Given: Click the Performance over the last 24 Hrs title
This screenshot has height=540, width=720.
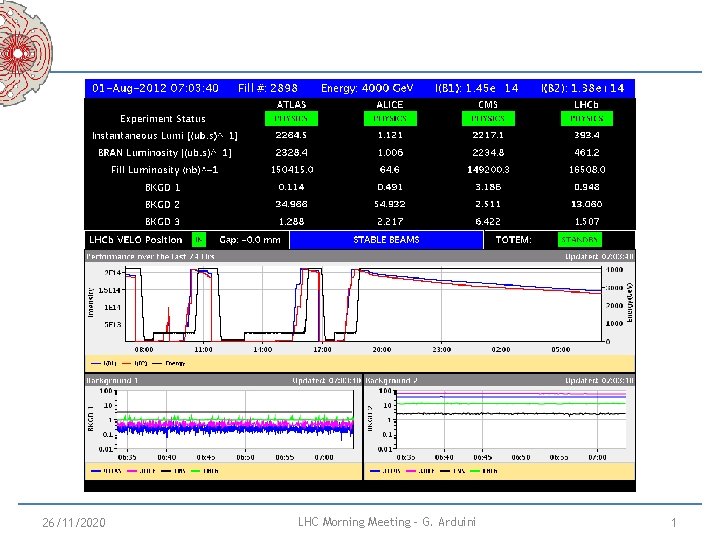Looking at the screenshot, I should 151,256.
